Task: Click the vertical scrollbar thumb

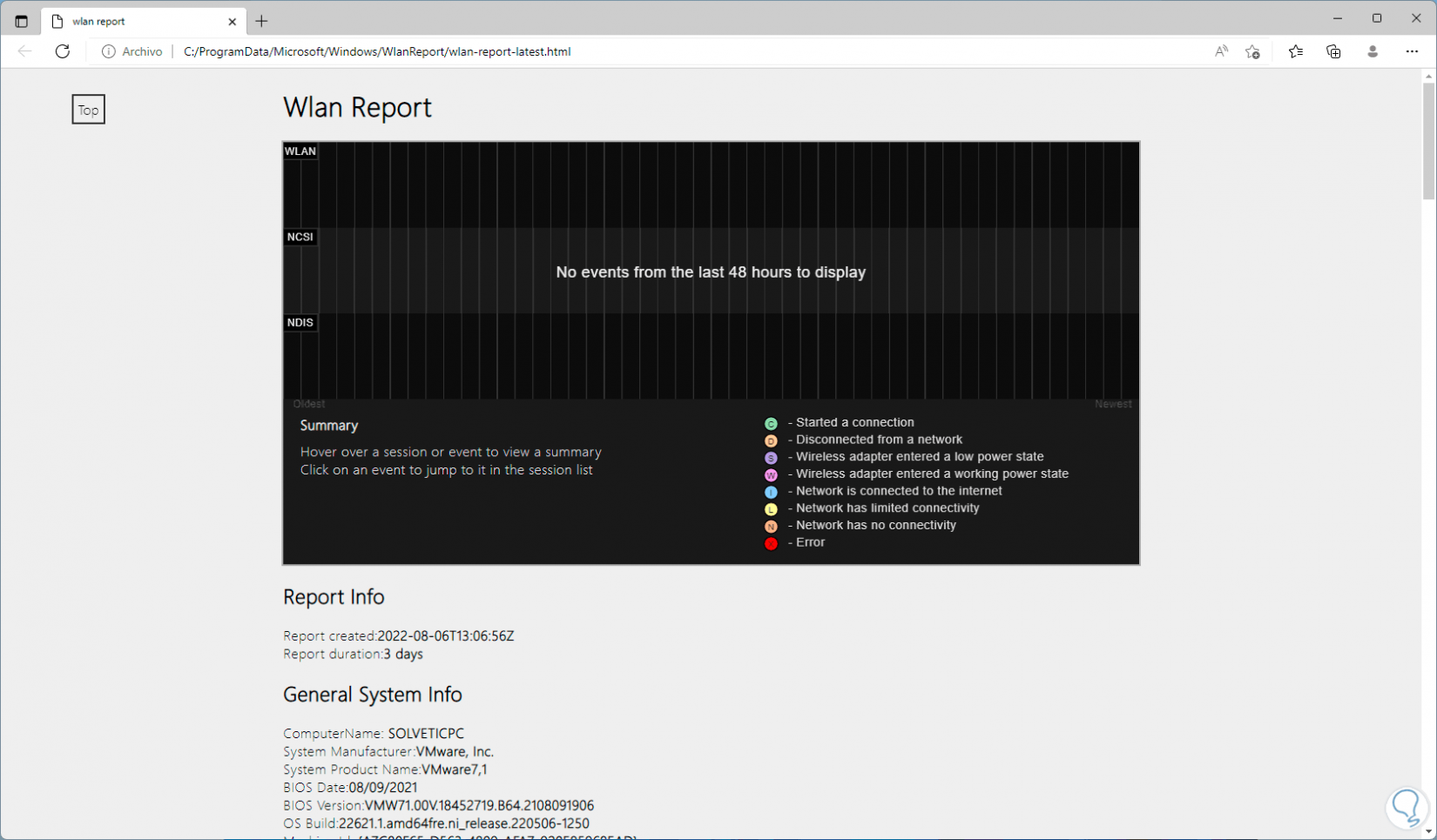Action: click(1428, 143)
